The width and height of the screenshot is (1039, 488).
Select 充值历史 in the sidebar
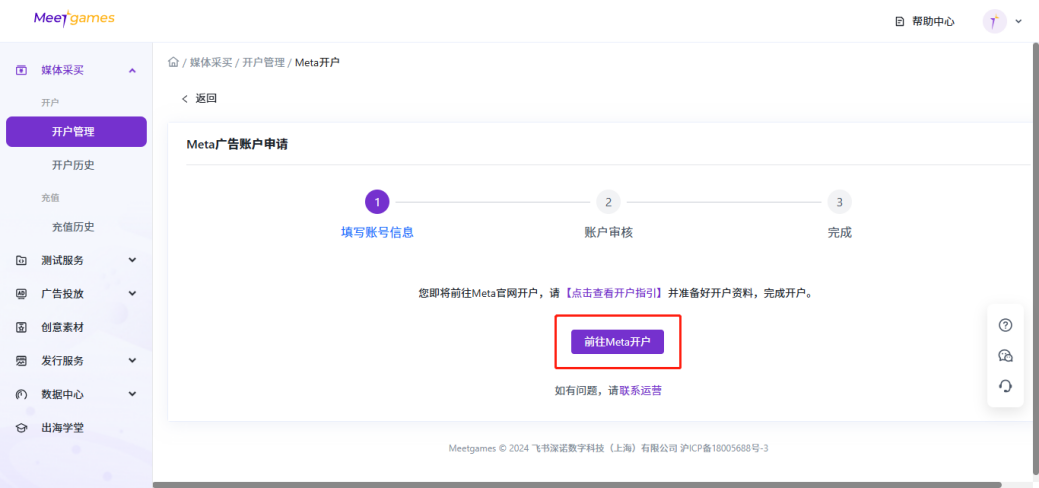[73, 227]
